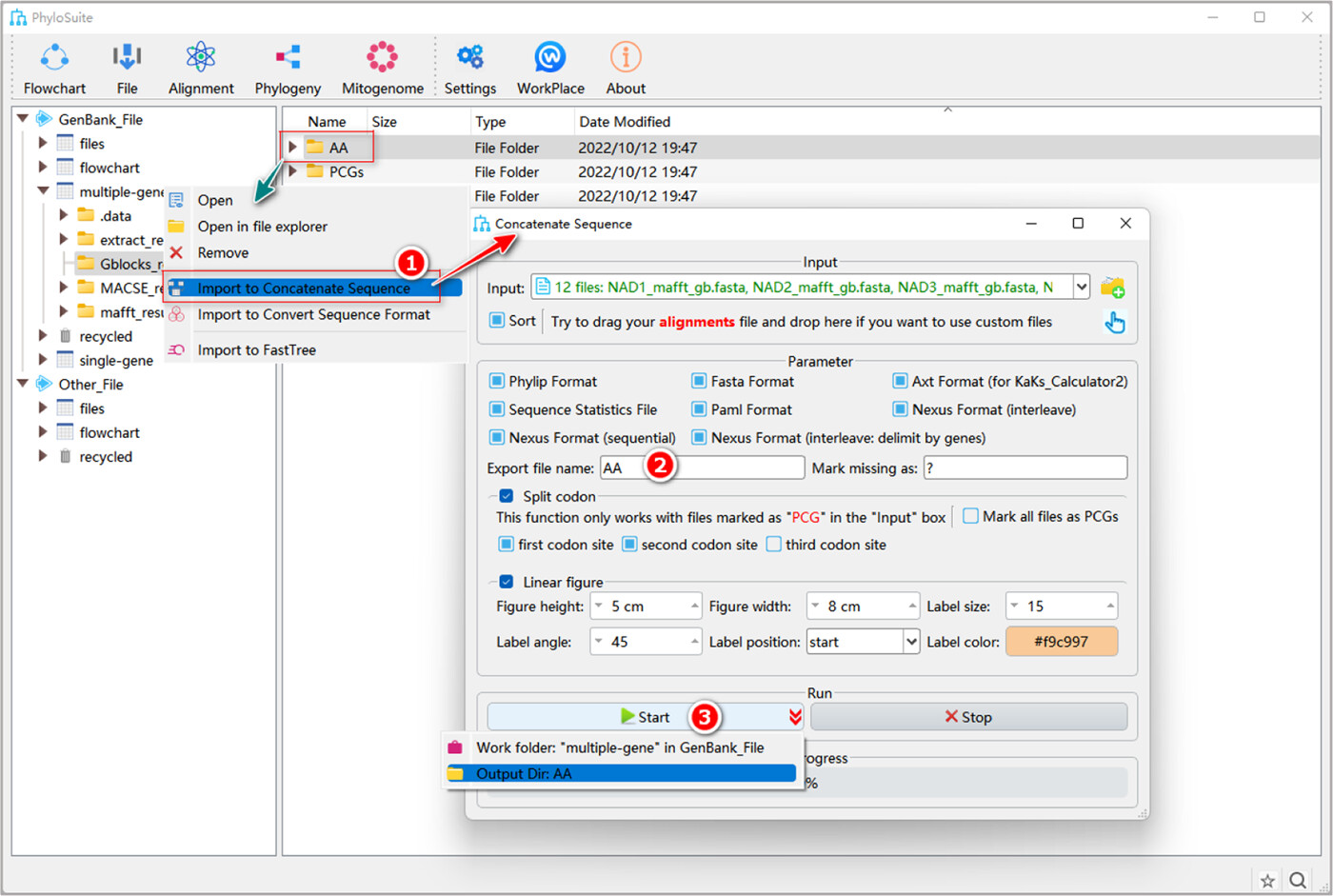The width and height of the screenshot is (1333, 896).
Task: Click the recycled bin icon under Other_File
Action: pos(65,456)
